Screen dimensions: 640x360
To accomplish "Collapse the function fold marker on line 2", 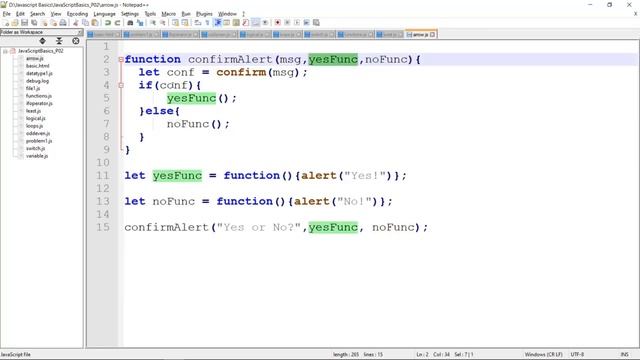I will pyautogui.click(x=121, y=60).
